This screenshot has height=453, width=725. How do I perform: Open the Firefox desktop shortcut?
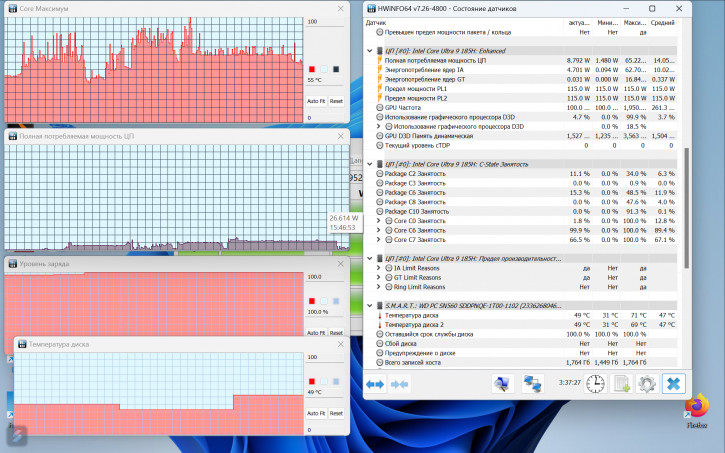point(697,410)
